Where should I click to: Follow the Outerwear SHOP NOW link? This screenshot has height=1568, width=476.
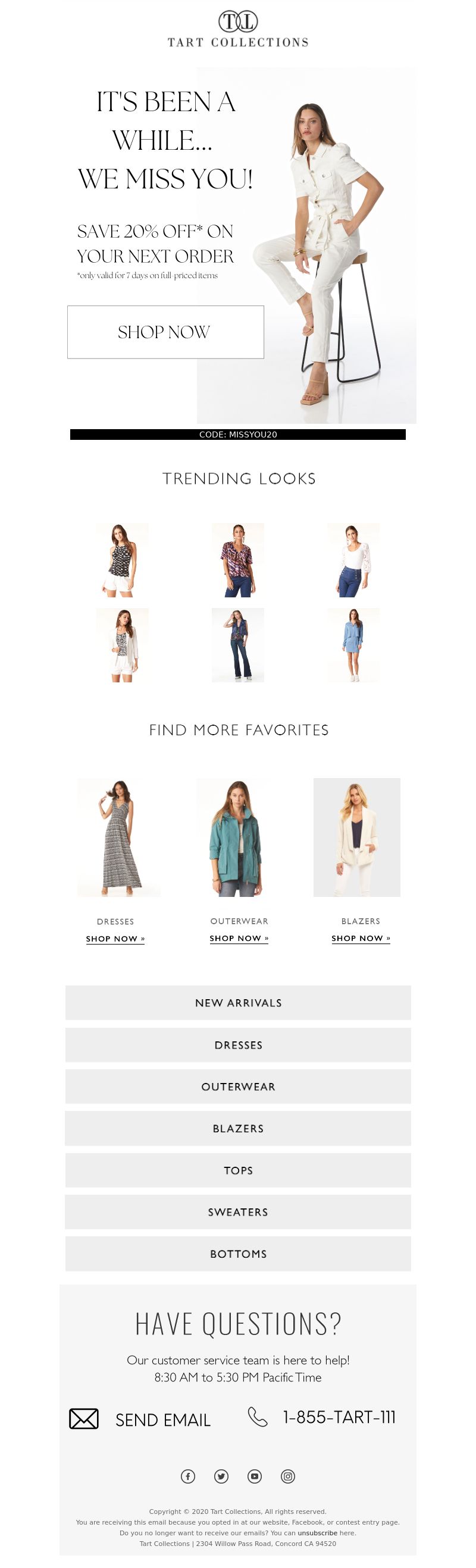(x=239, y=938)
